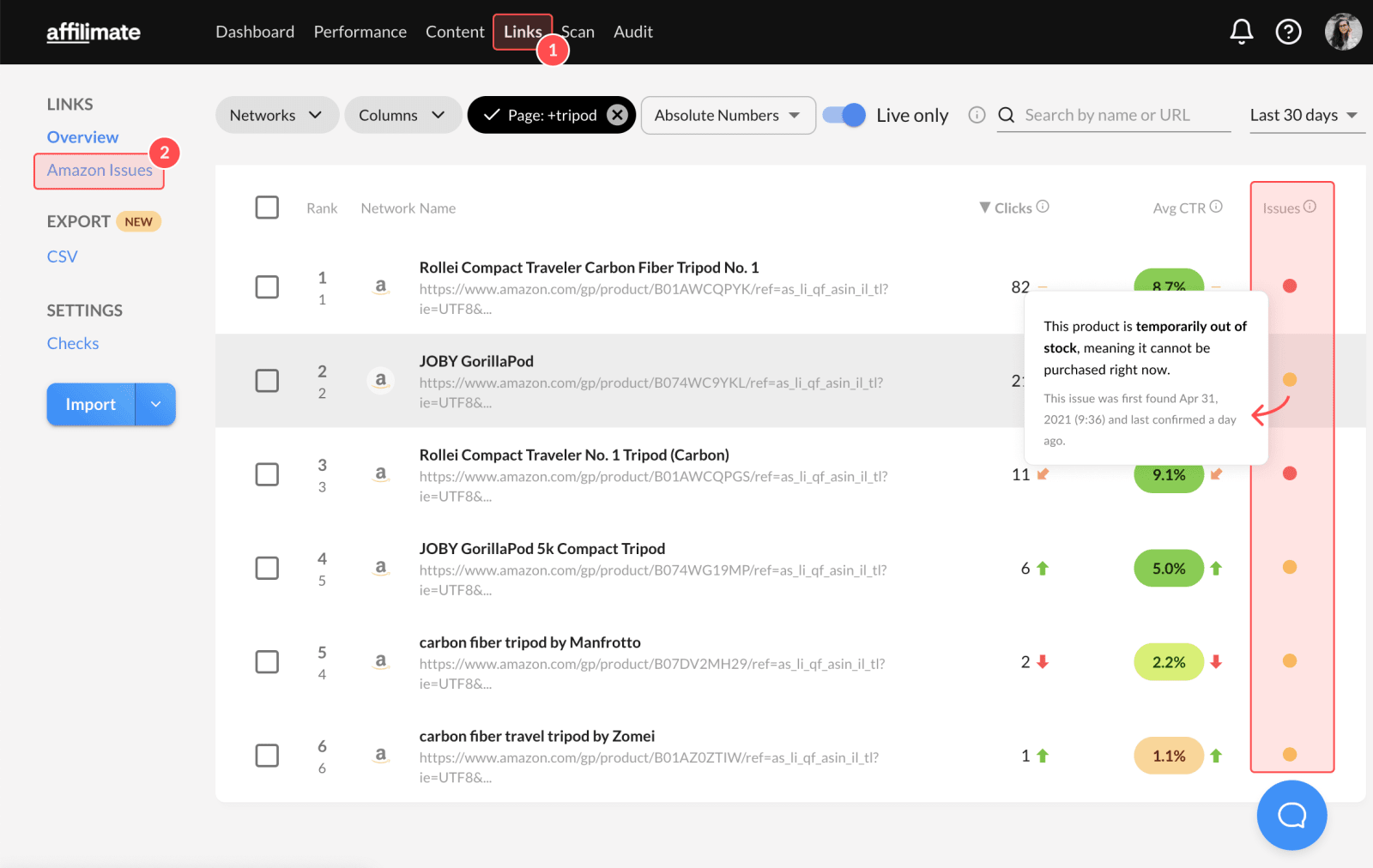1373x868 pixels.
Task: Open the Performance nav item
Action: [x=360, y=32]
